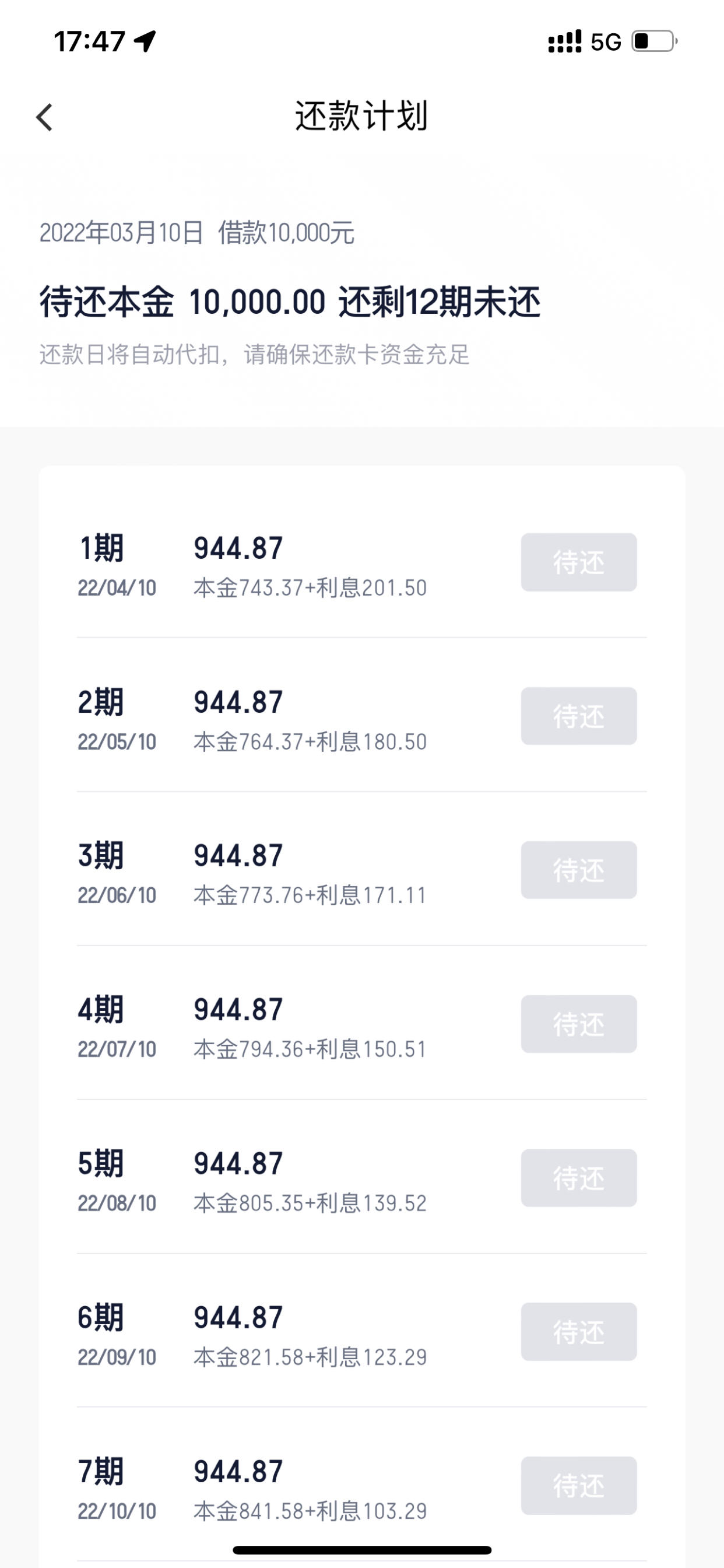This screenshot has width=724, height=1568.
Task: Tap the cellular signal bars icon
Action: [x=565, y=41]
